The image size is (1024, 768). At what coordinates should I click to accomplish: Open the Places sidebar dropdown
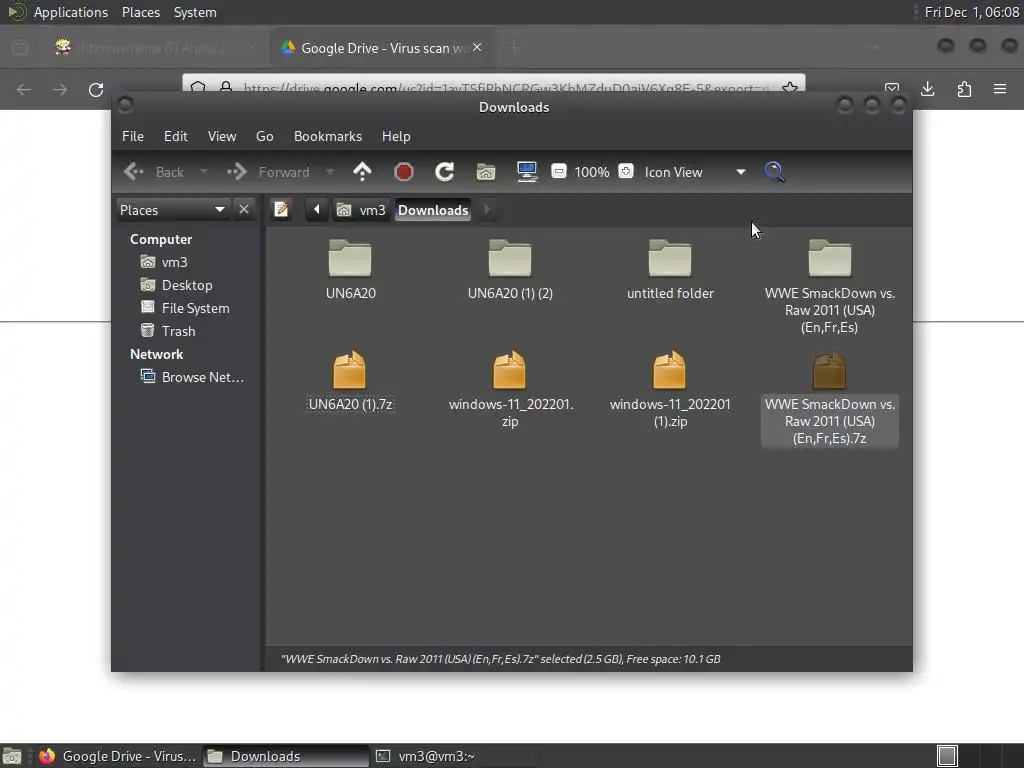coord(172,210)
